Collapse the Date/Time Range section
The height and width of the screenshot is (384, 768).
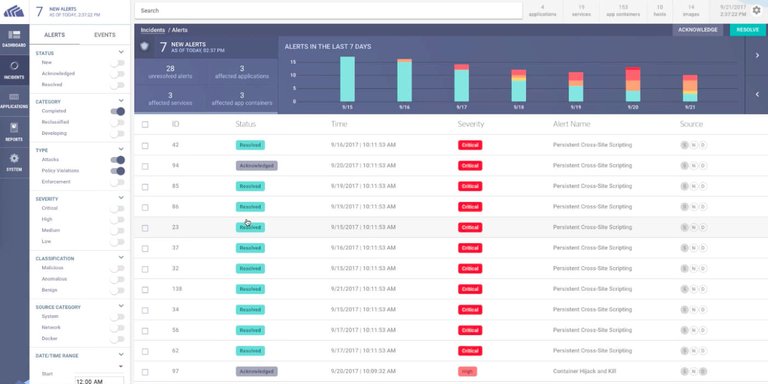[x=121, y=355]
